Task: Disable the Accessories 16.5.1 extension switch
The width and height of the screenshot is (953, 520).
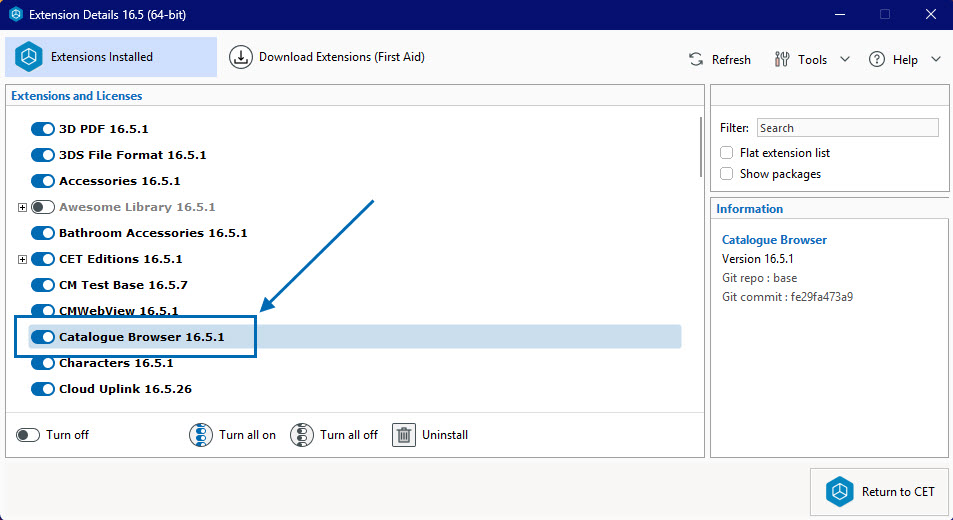Action: (x=43, y=181)
